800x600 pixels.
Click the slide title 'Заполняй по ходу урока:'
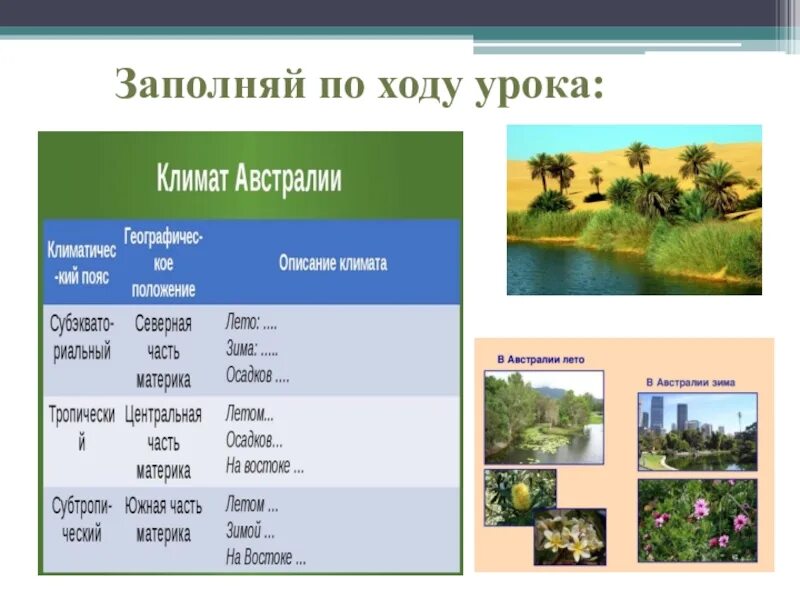(359, 85)
